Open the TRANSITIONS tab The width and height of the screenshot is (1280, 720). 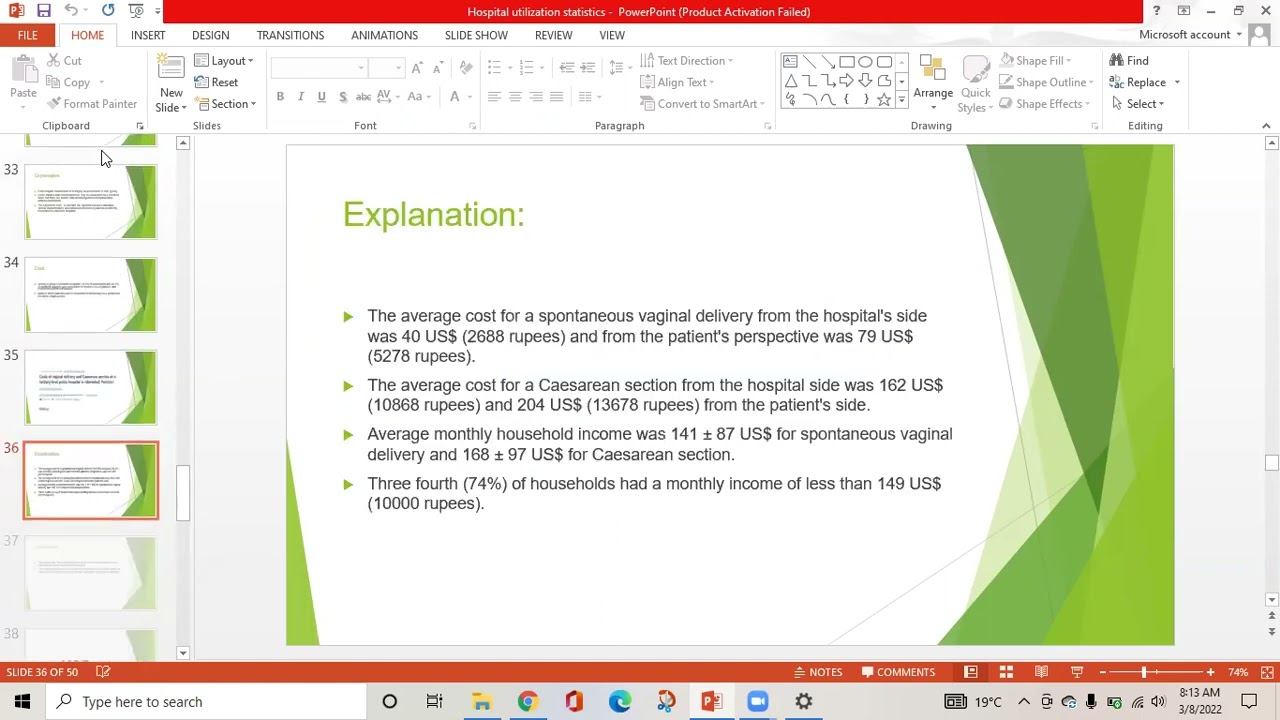tap(290, 35)
